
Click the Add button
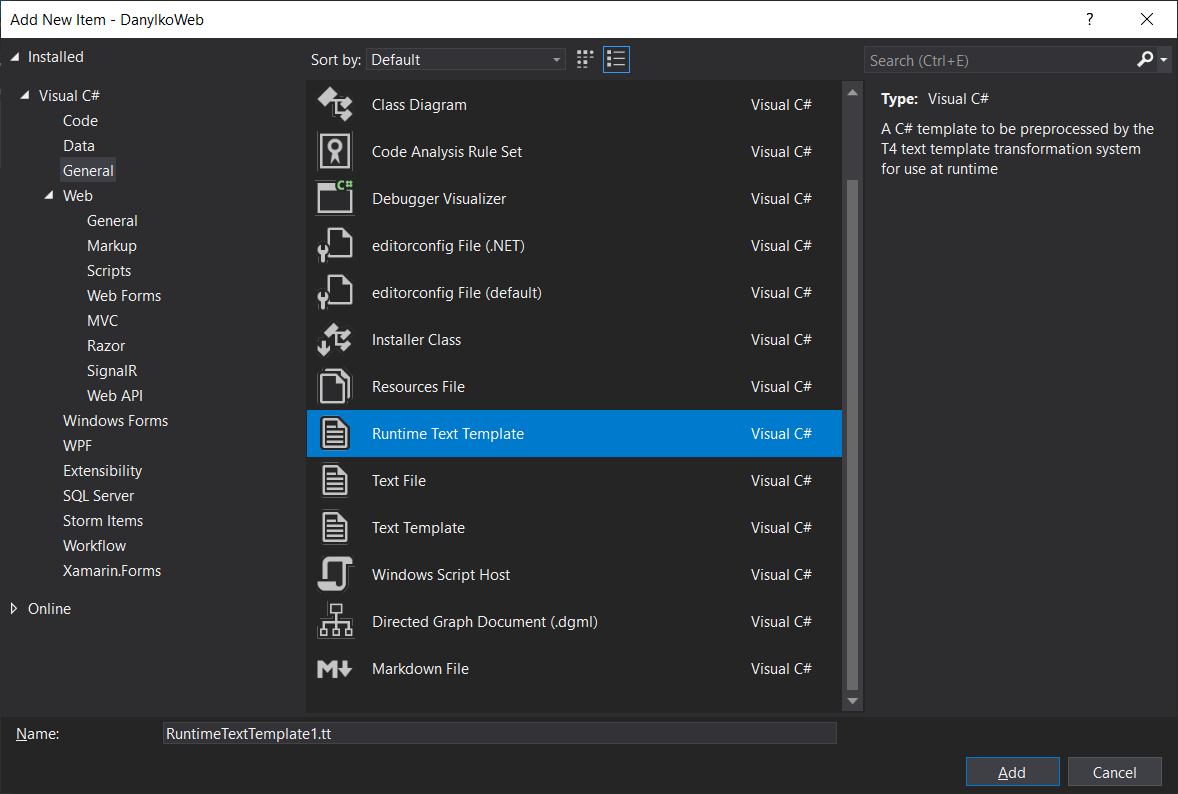click(1012, 772)
